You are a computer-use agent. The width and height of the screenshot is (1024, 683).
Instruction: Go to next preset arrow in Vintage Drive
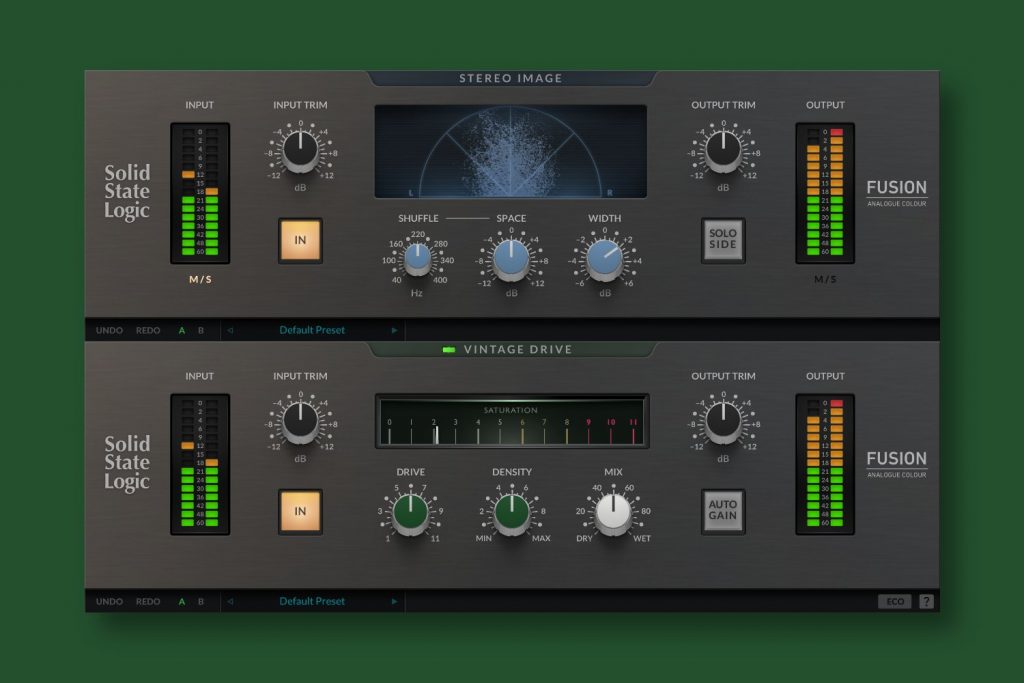click(394, 601)
